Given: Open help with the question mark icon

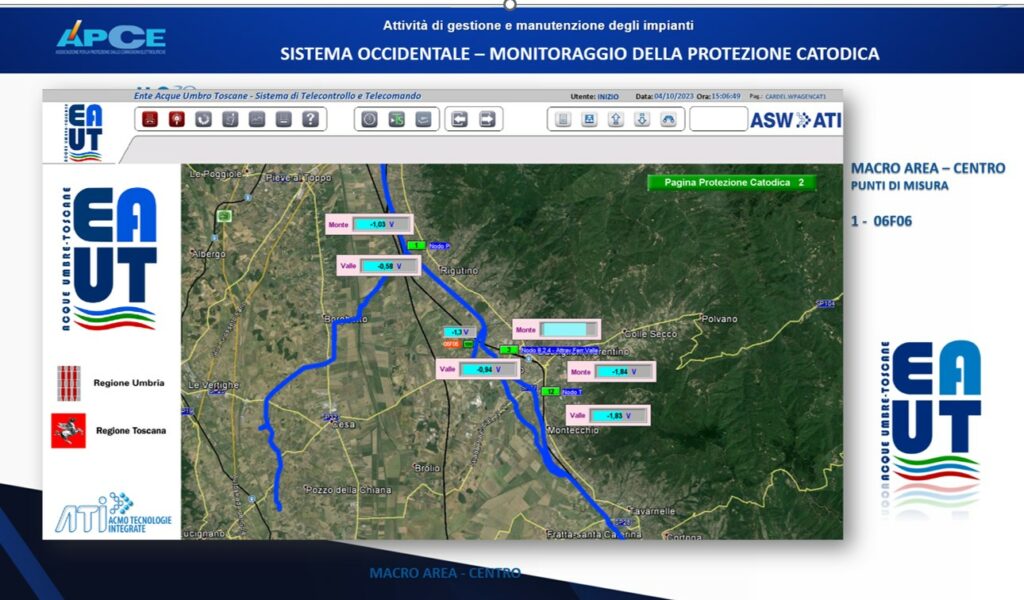Looking at the screenshot, I should [x=310, y=119].
